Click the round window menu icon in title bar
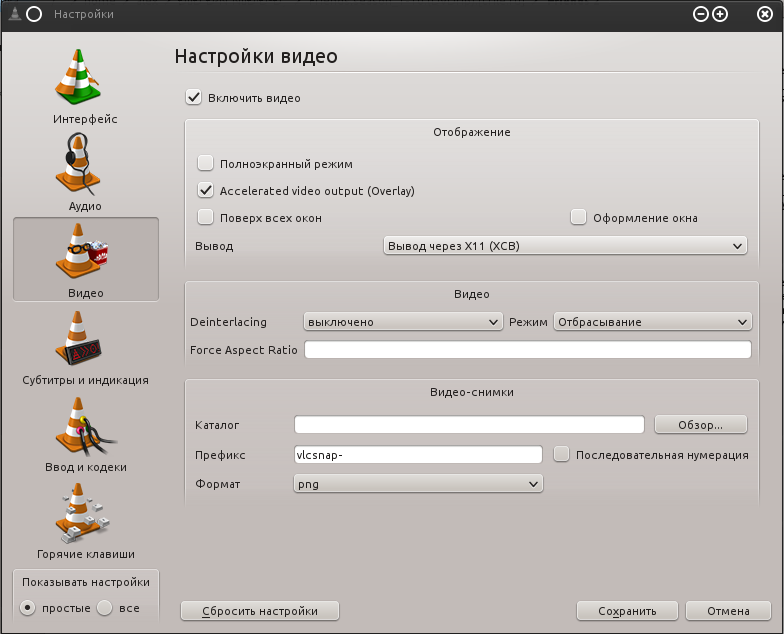This screenshot has height=634, width=784. (x=33, y=14)
